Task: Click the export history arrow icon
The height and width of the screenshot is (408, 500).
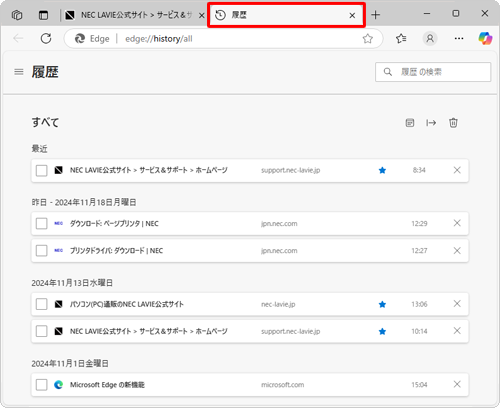Action: coord(431,123)
